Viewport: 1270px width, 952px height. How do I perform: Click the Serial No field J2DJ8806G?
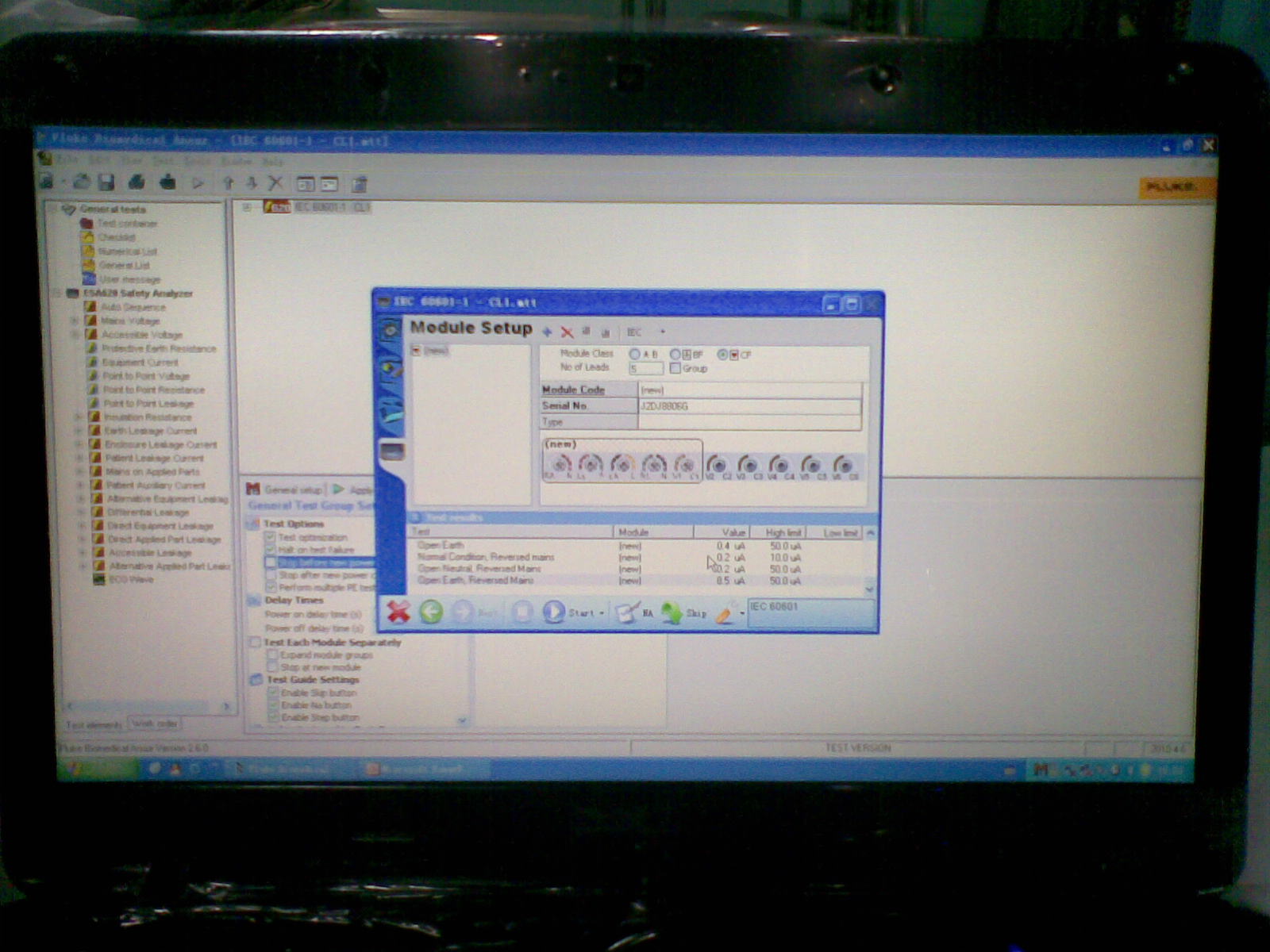coord(749,406)
